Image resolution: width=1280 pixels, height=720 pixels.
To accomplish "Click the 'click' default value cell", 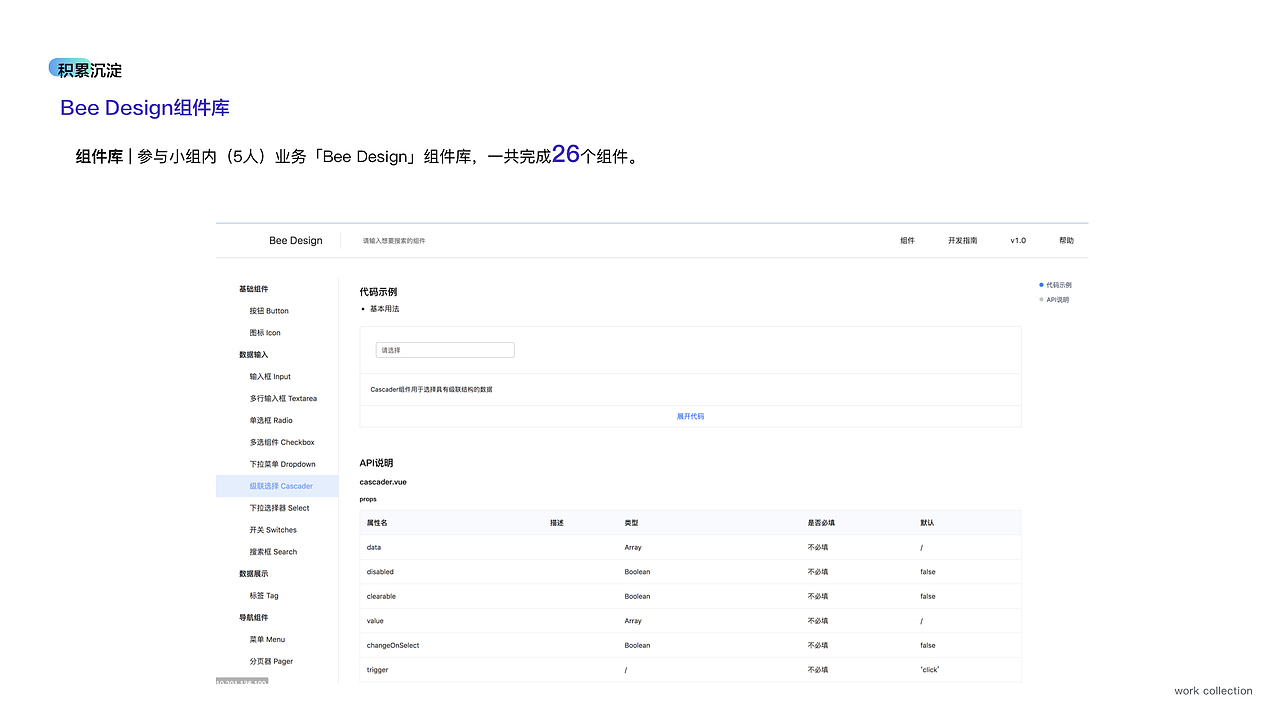I will pyautogui.click(x=930, y=670).
